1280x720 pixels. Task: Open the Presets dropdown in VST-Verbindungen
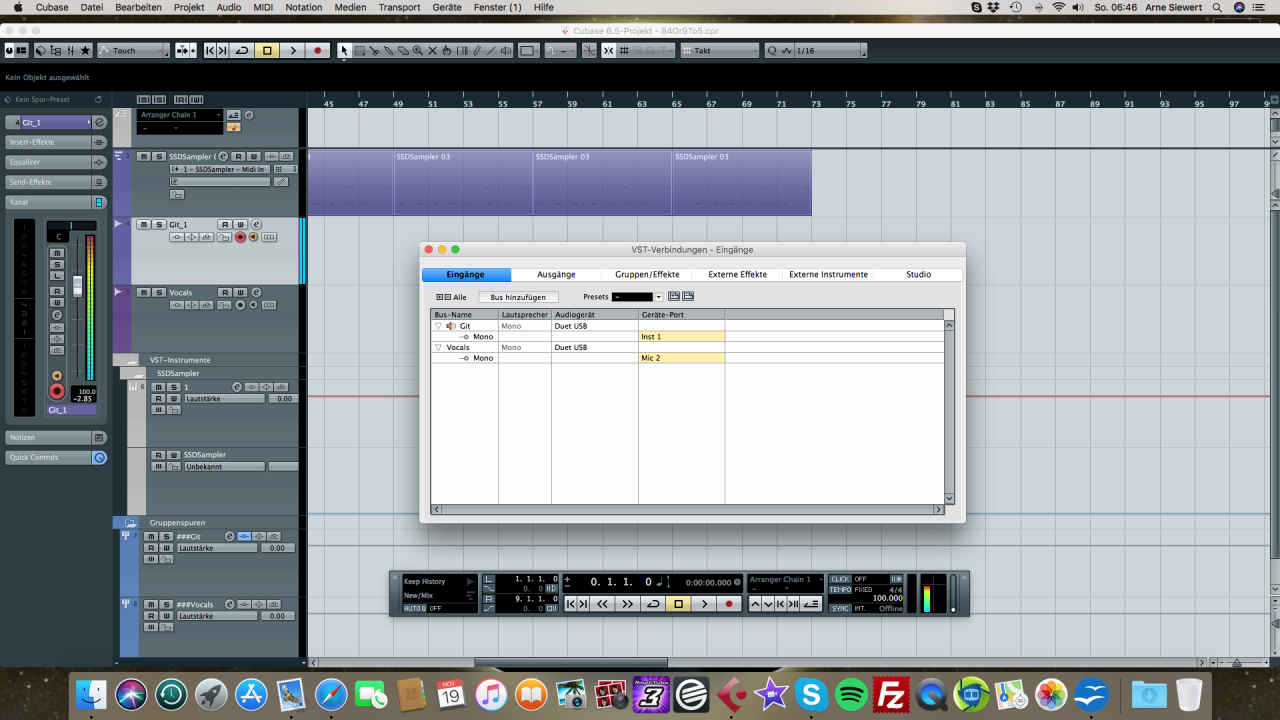658,297
